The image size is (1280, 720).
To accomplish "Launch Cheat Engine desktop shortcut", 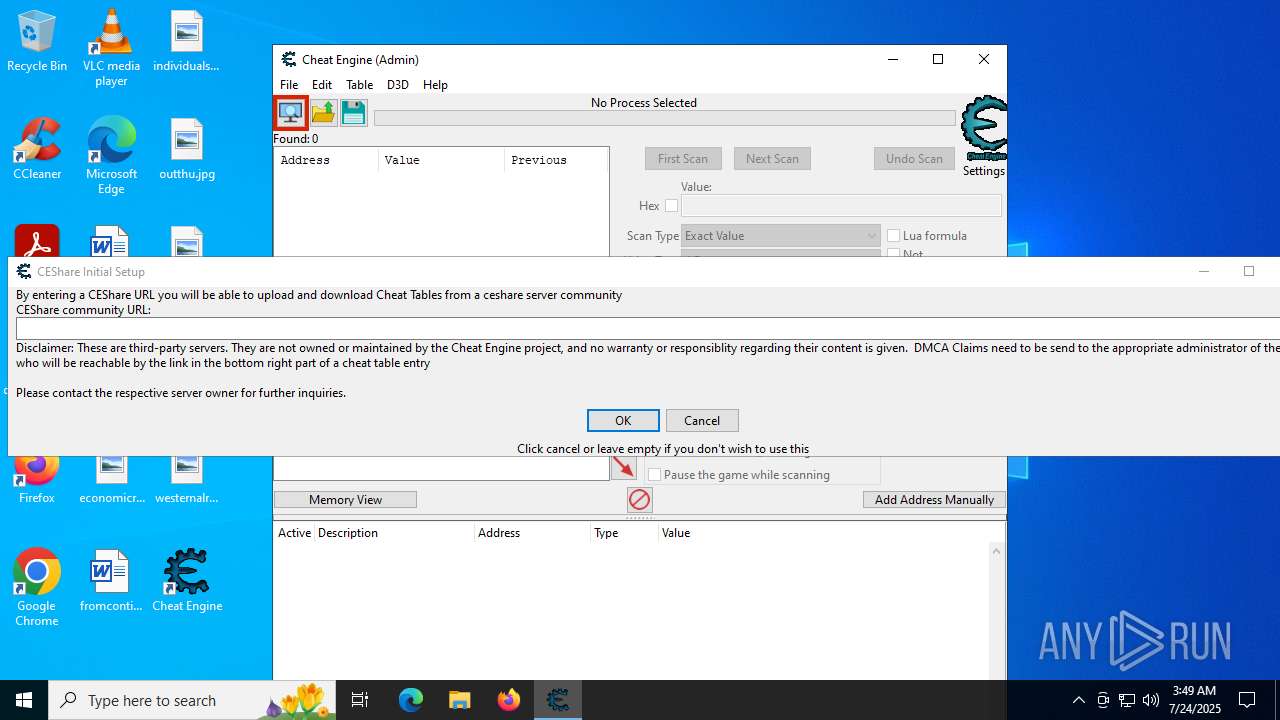I will coord(187,581).
